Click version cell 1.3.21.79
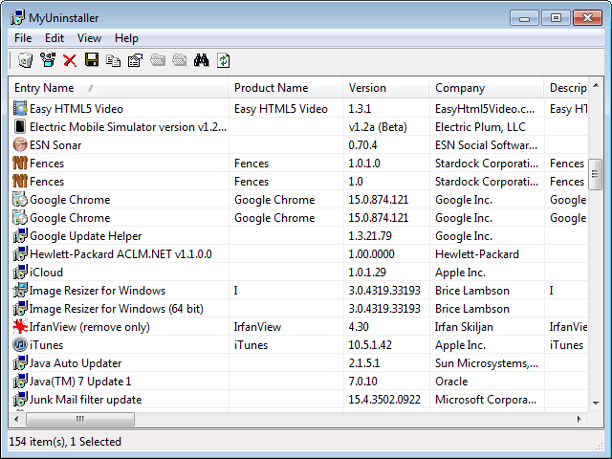The image size is (612, 459). click(x=370, y=236)
